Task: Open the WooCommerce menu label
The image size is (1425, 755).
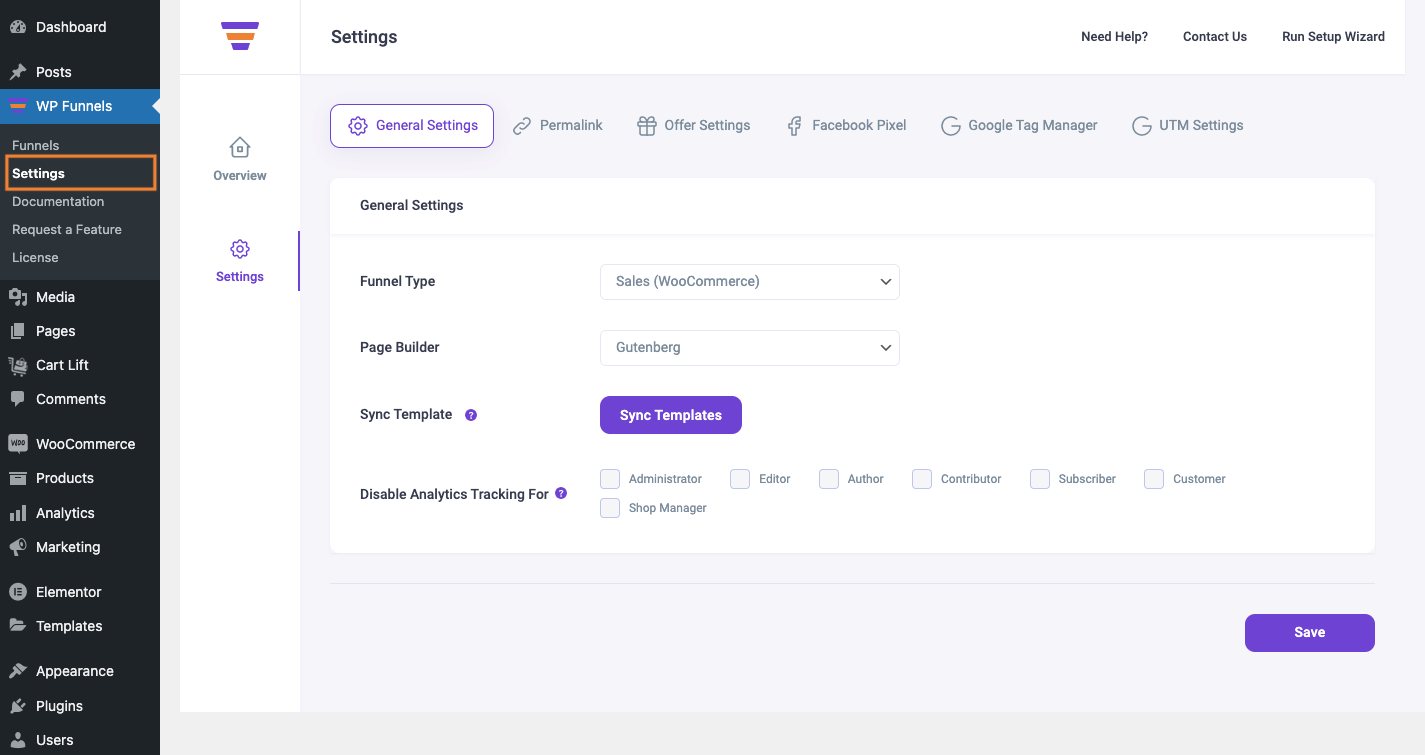Action: click(85, 444)
